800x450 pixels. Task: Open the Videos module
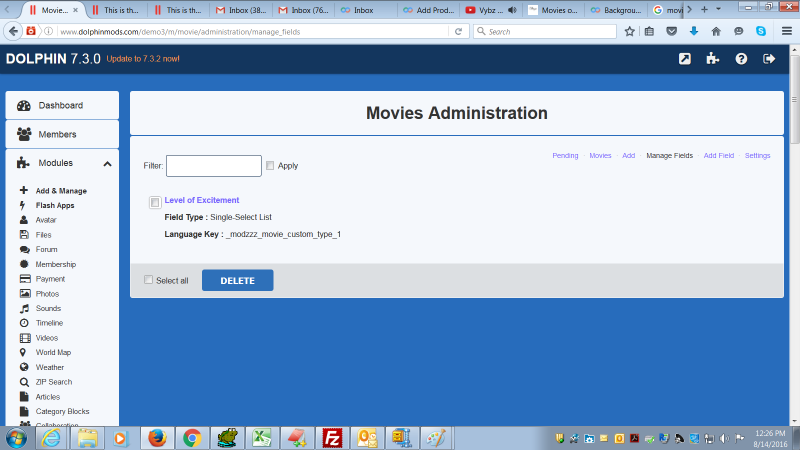point(46,338)
